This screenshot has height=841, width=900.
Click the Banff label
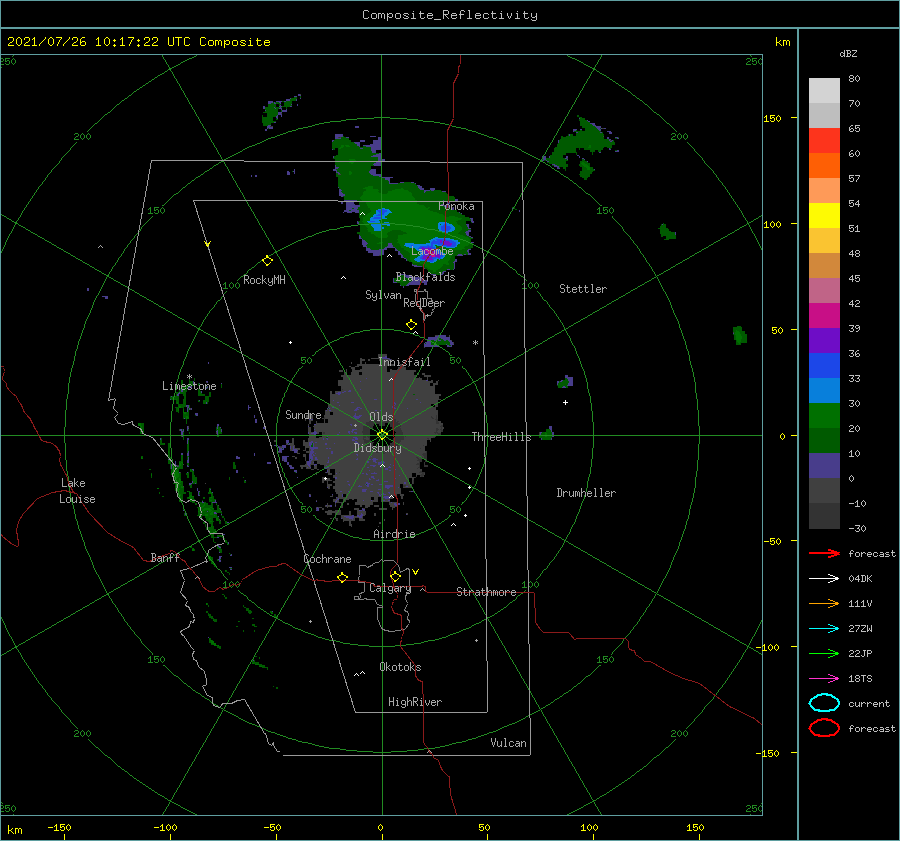point(165,557)
